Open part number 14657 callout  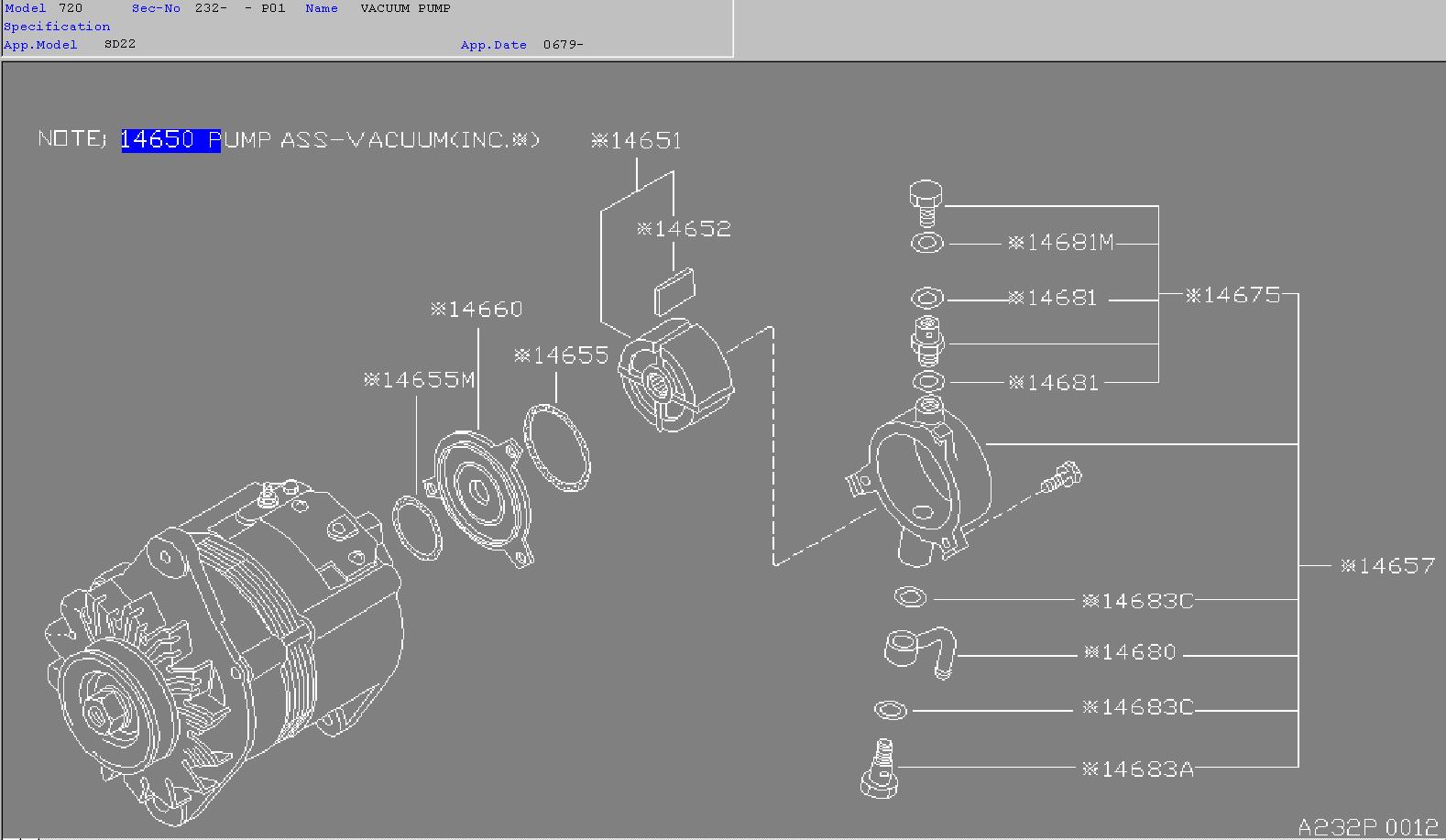(1387, 566)
